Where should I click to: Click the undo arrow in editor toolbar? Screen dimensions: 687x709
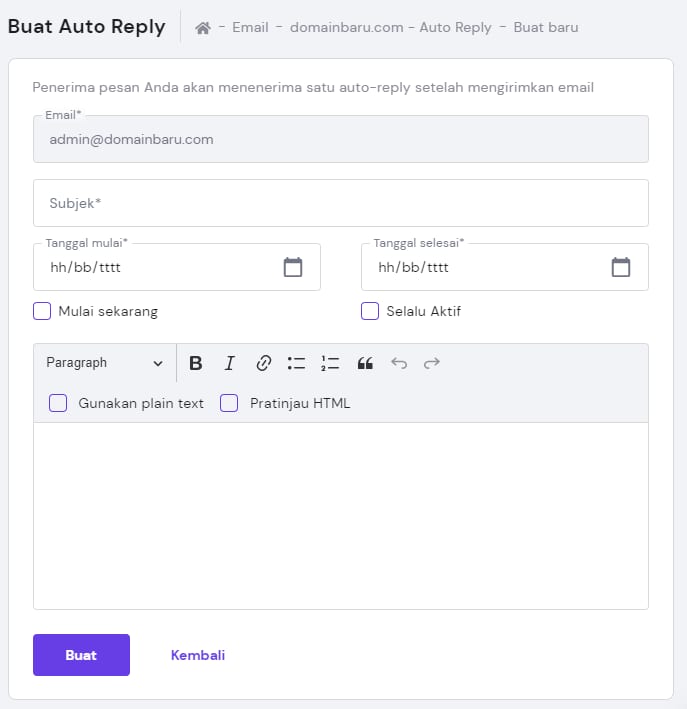click(399, 363)
